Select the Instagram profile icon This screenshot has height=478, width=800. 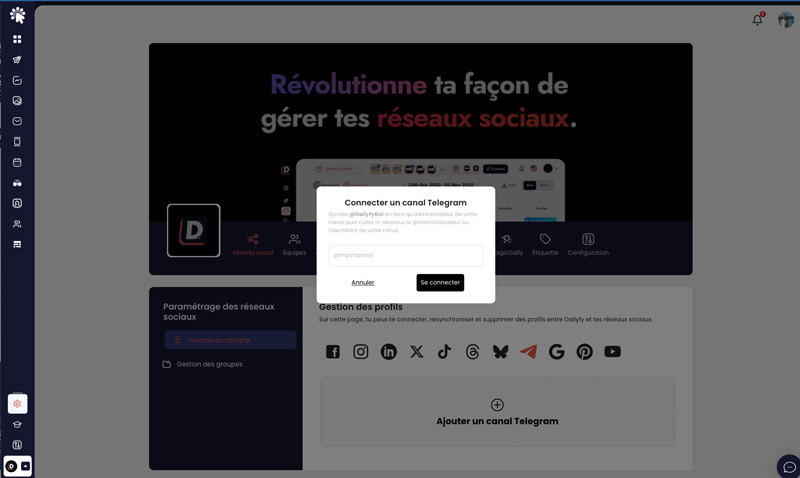click(x=361, y=351)
